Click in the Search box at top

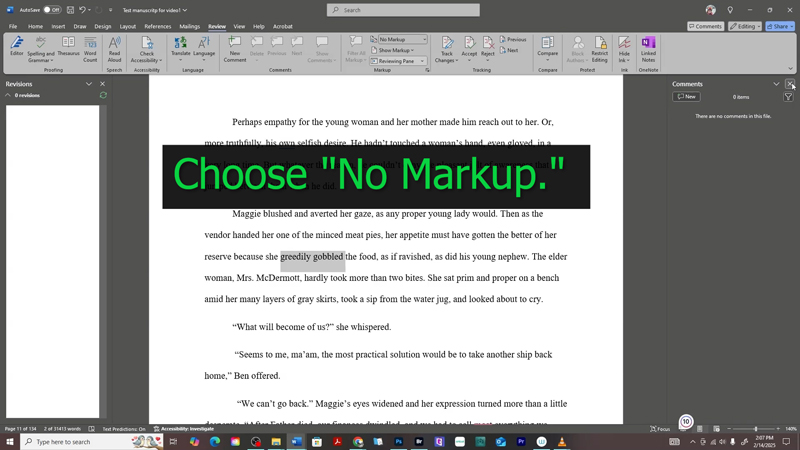tap(403, 10)
